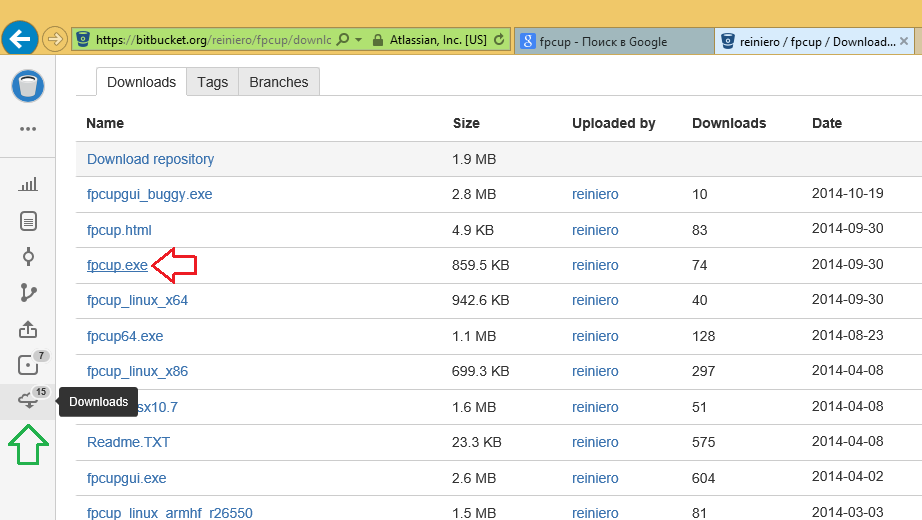Open the Commits icon in sidebar

point(28,257)
